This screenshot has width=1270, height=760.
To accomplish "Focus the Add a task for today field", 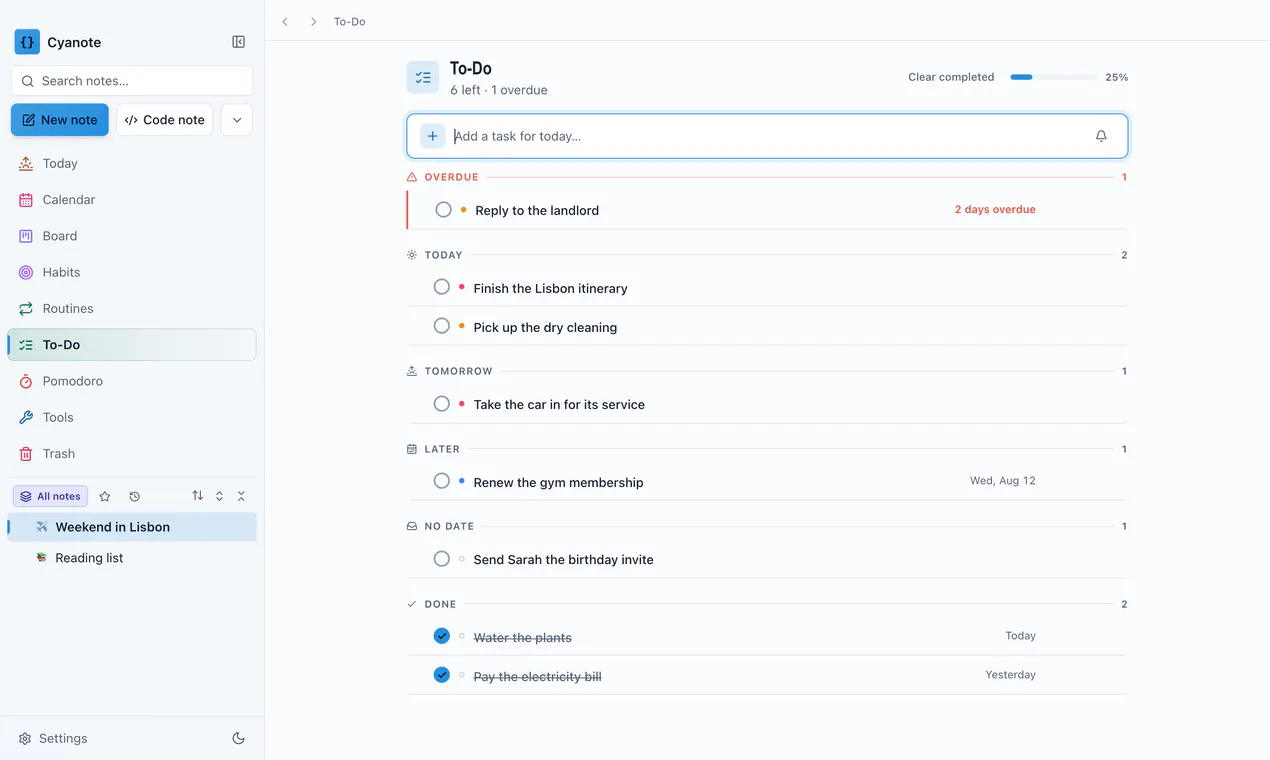I will [x=768, y=136].
